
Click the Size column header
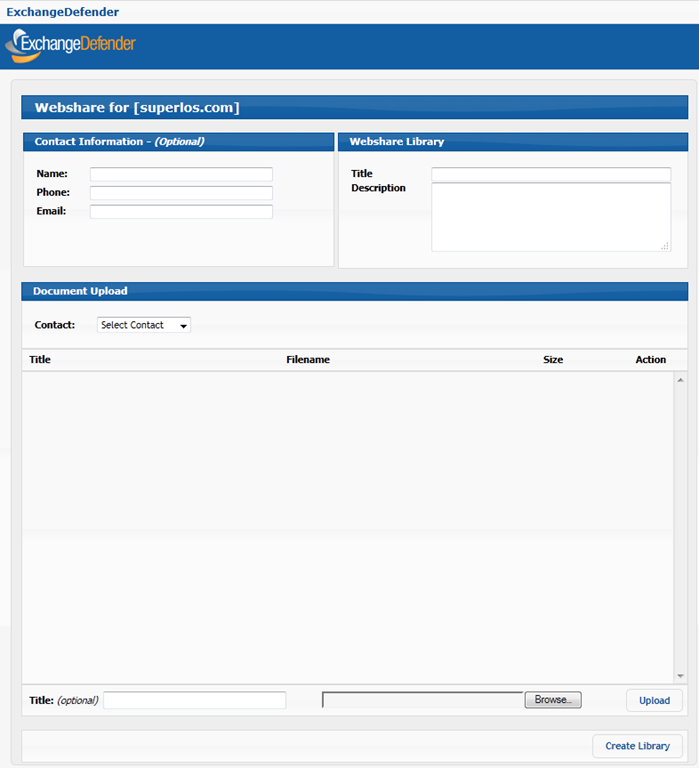pyautogui.click(x=553, y=360)
